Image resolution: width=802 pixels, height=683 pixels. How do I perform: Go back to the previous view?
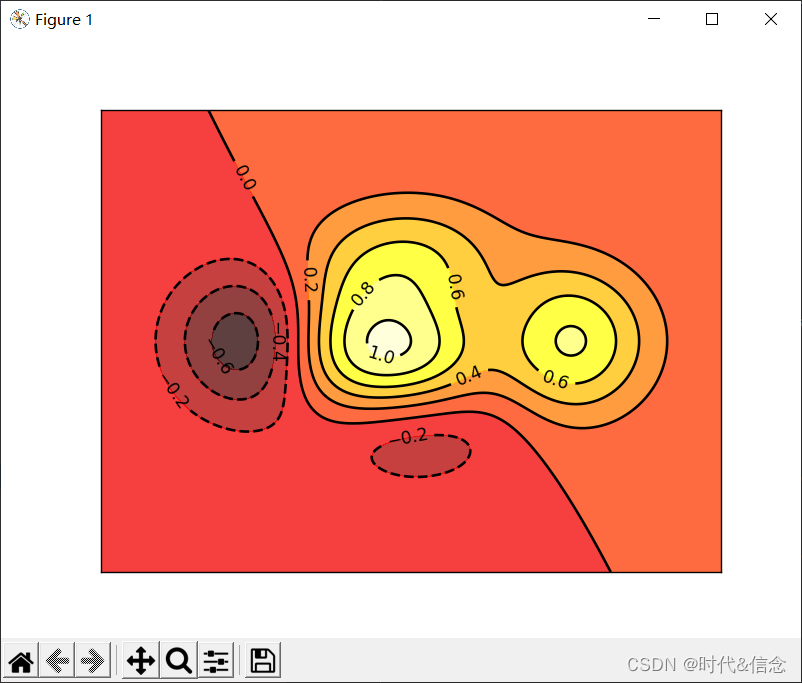[57, 660]
